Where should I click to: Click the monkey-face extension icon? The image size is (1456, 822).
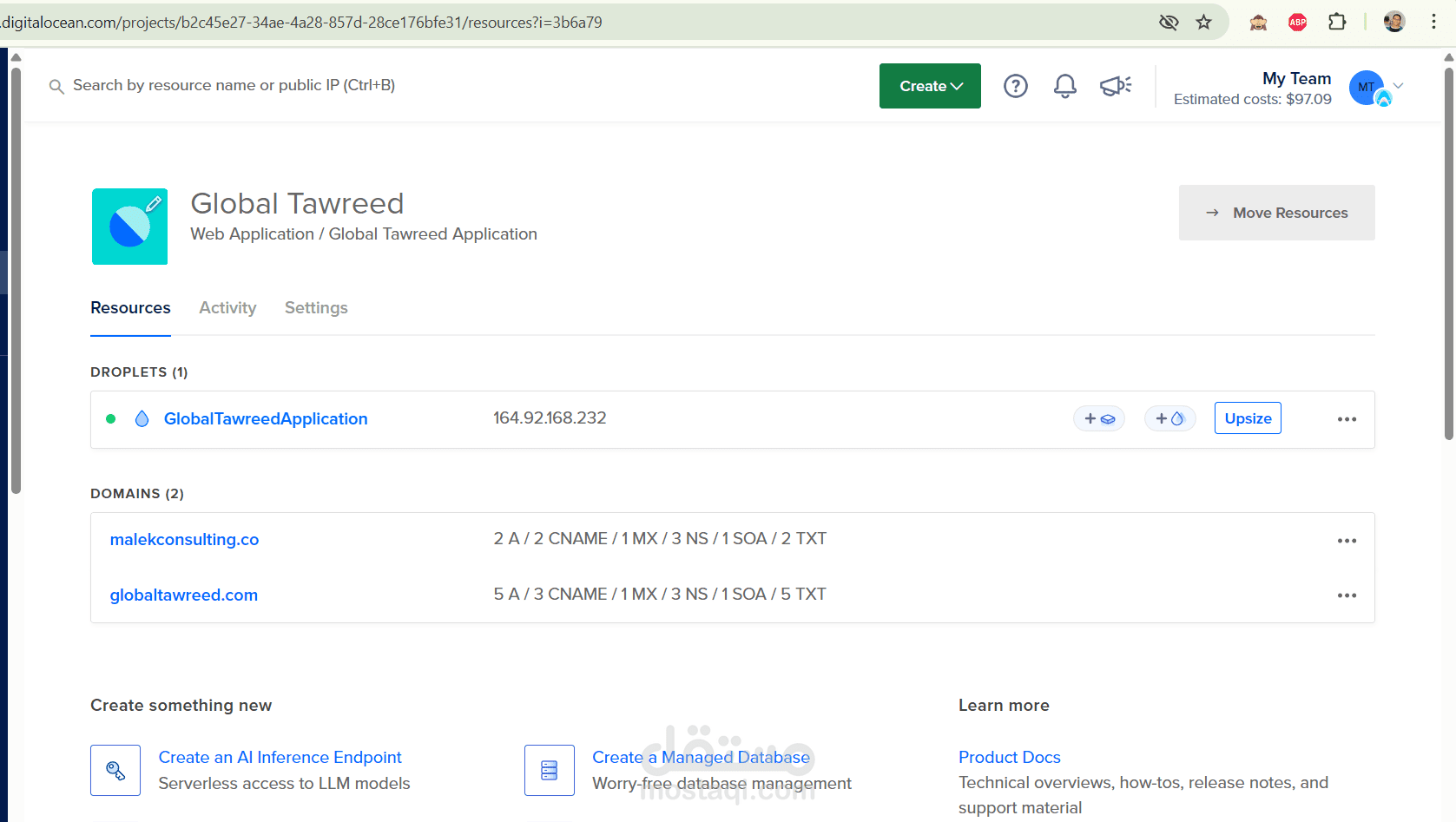point(1258,23)
